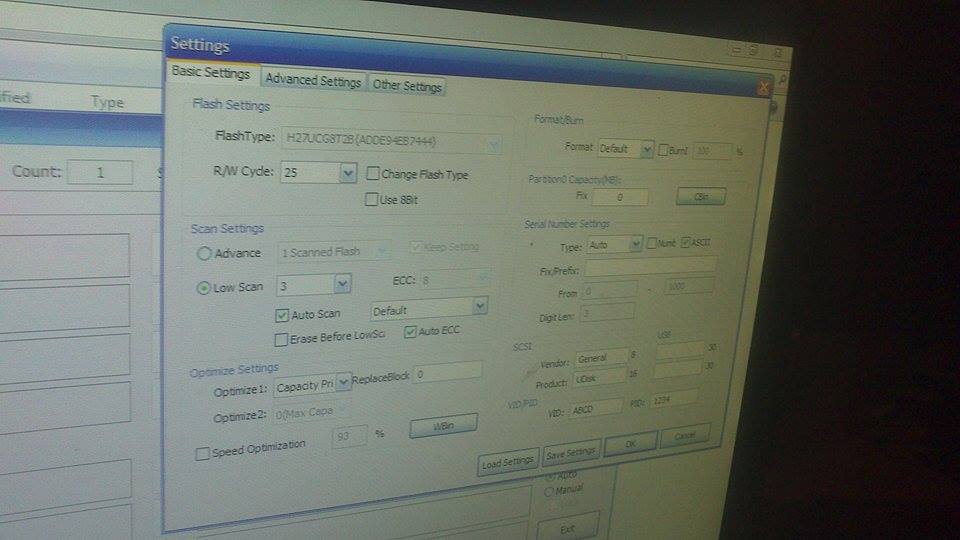Click the Speed Optimization percent field
This screenshot has height=540, width=960.
point(350,435)
